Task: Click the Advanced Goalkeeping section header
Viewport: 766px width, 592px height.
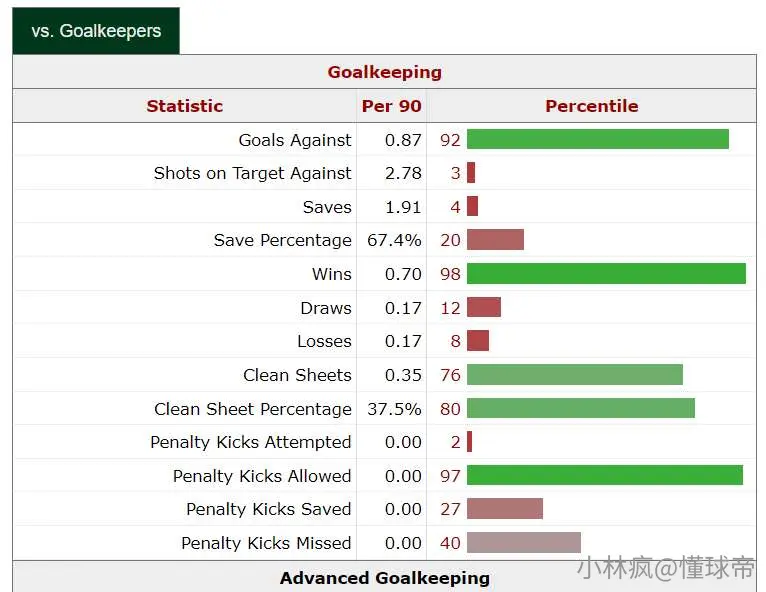Action: coord(384,578)
